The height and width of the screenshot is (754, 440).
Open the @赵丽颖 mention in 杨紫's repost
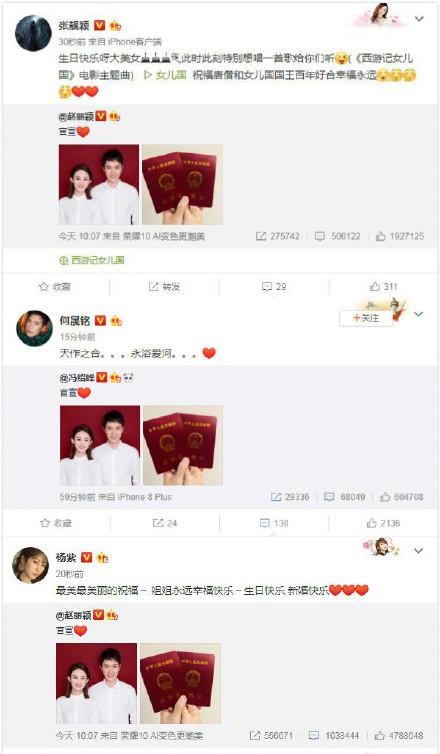tap(74, 615)
